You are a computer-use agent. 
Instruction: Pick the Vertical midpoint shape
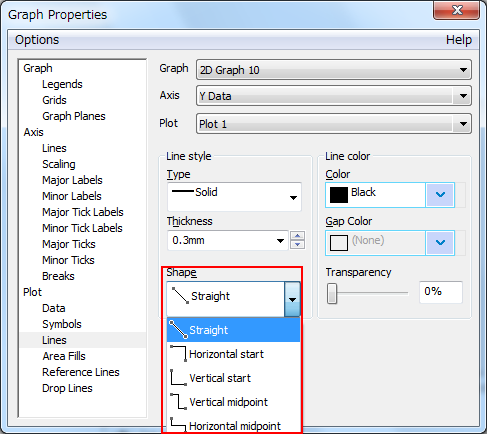click(233, 402)
